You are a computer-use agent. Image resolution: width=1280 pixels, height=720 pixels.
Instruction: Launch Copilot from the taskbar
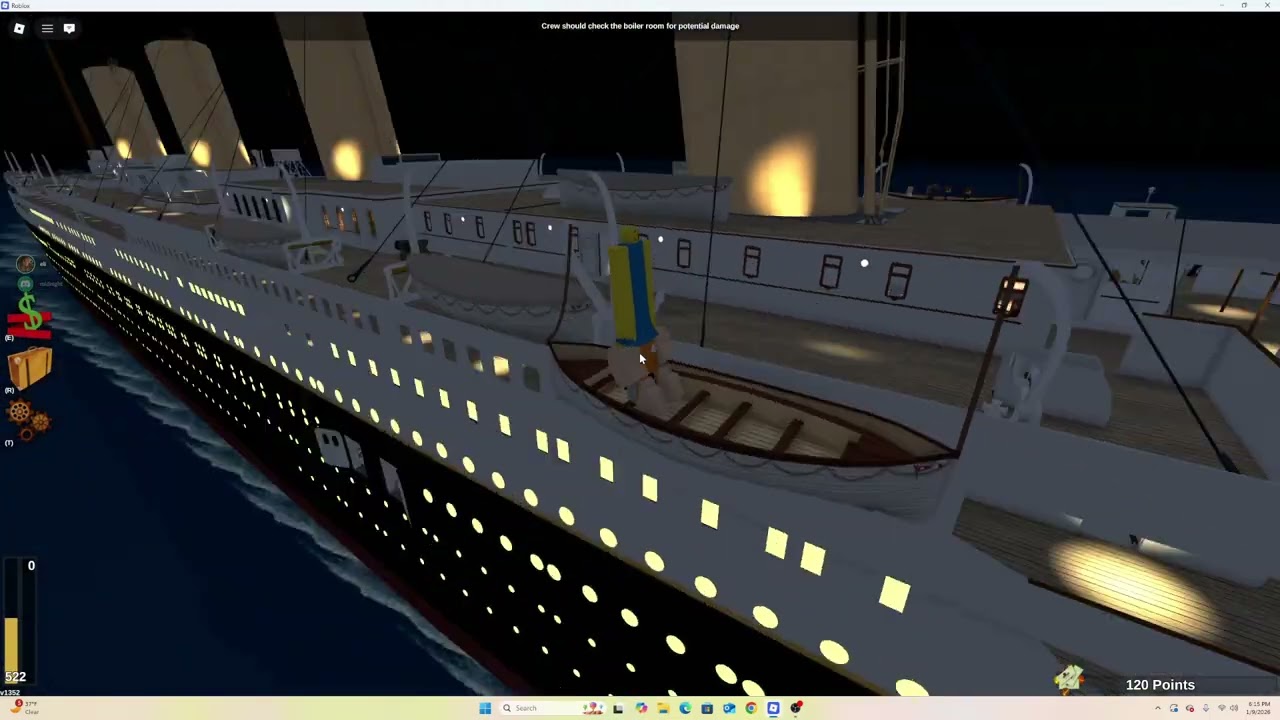click(641, 708)
